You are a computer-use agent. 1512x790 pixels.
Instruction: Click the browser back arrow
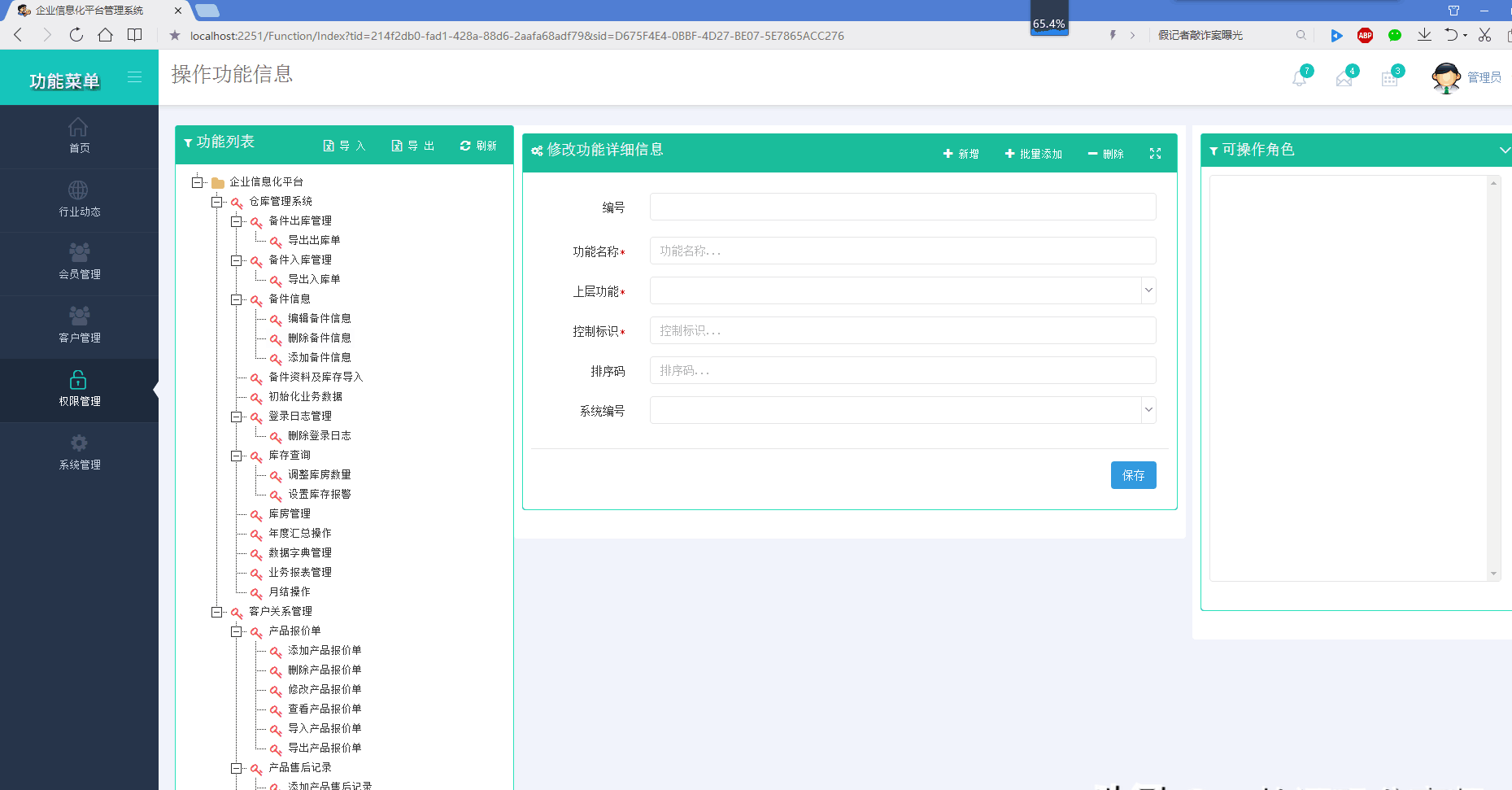(x=18, y=35)
